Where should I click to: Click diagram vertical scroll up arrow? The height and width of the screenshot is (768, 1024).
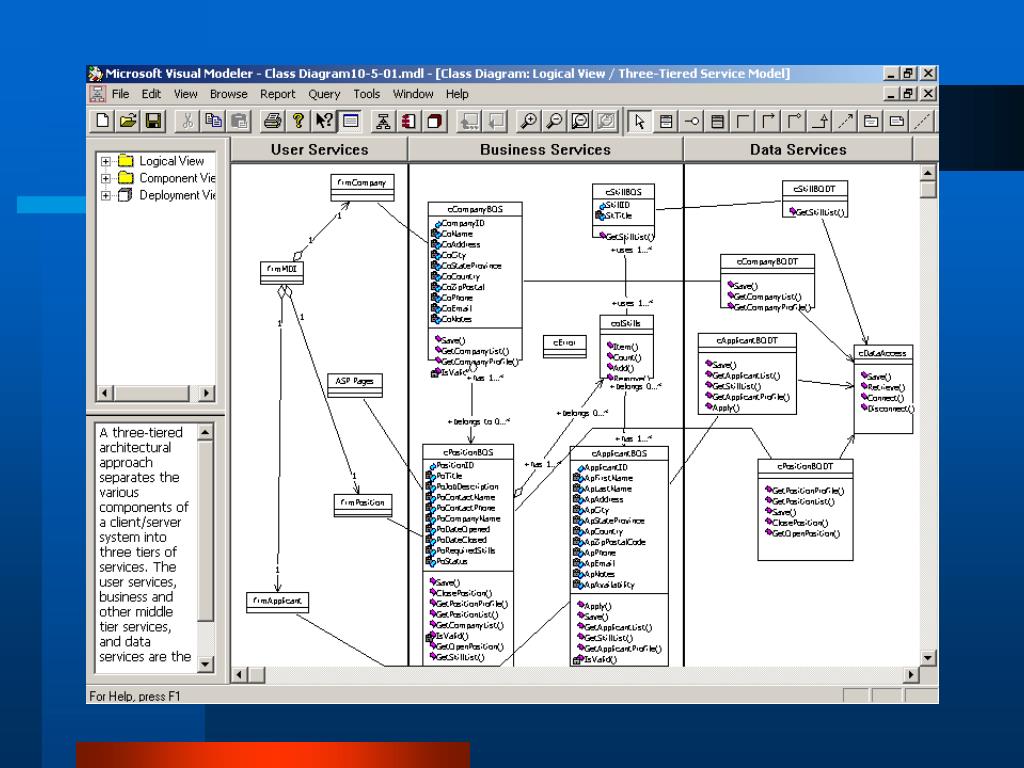click(x=928, y=172)
